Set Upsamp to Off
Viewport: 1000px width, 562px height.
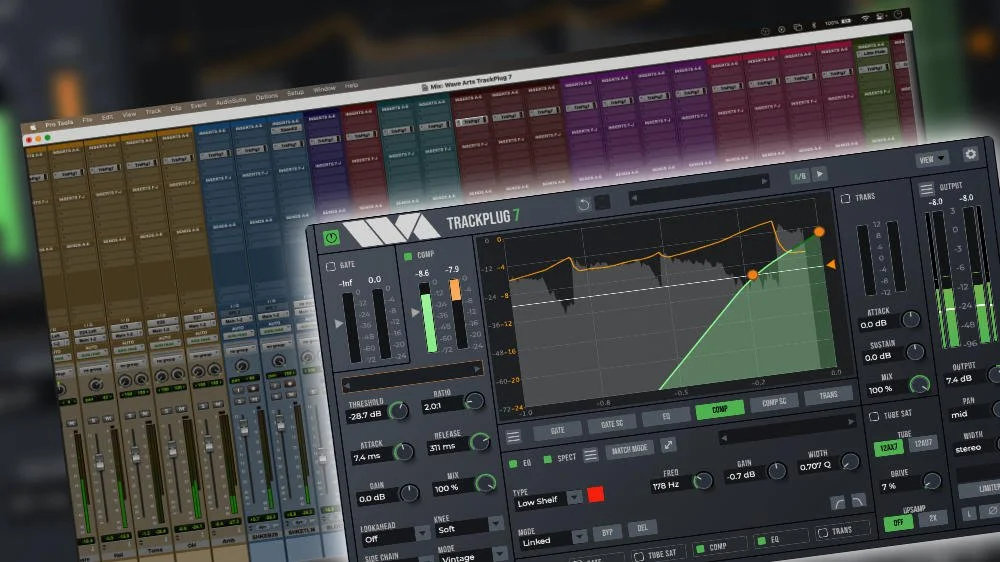(x=898, y=522)
